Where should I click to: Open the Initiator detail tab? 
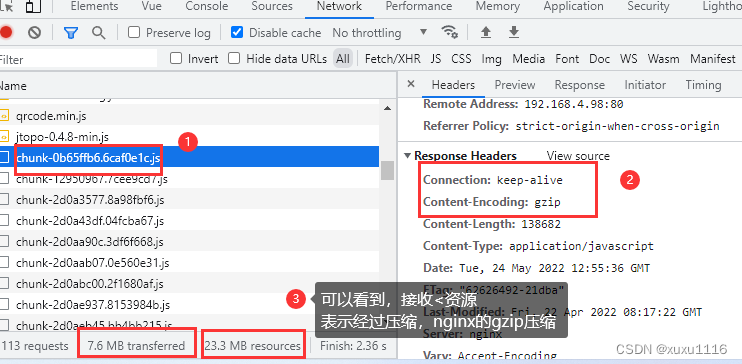(645, 85)
